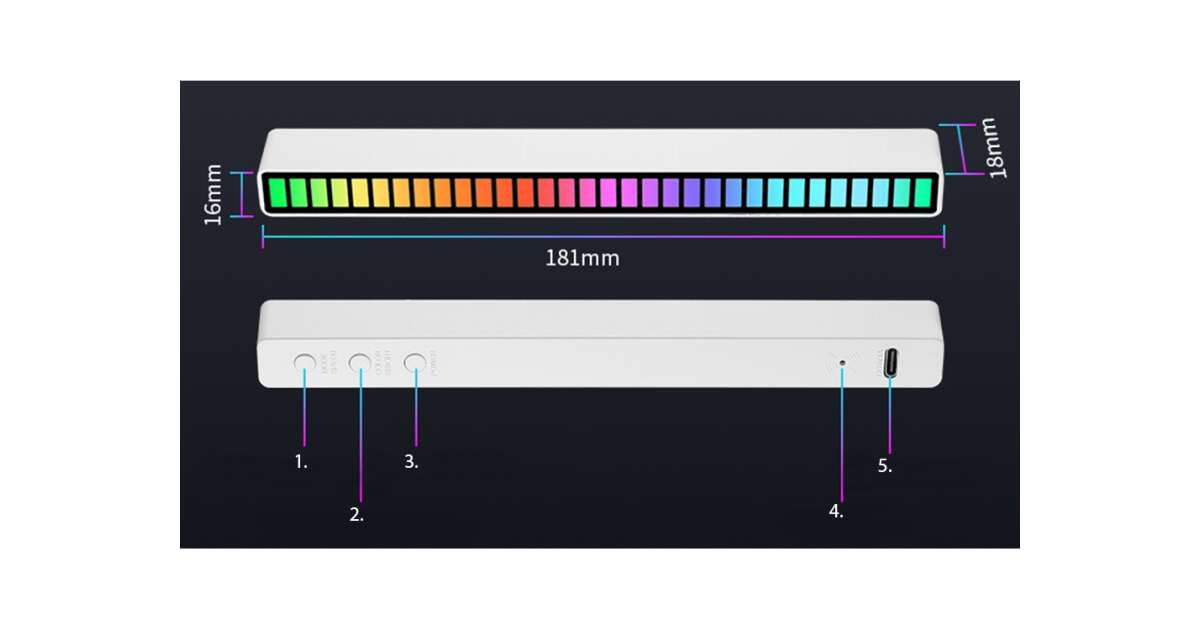The height and width of the screenshot is (630, 1200).
Task: Click the microphone pinhole on the back
Action: point(842,363)
